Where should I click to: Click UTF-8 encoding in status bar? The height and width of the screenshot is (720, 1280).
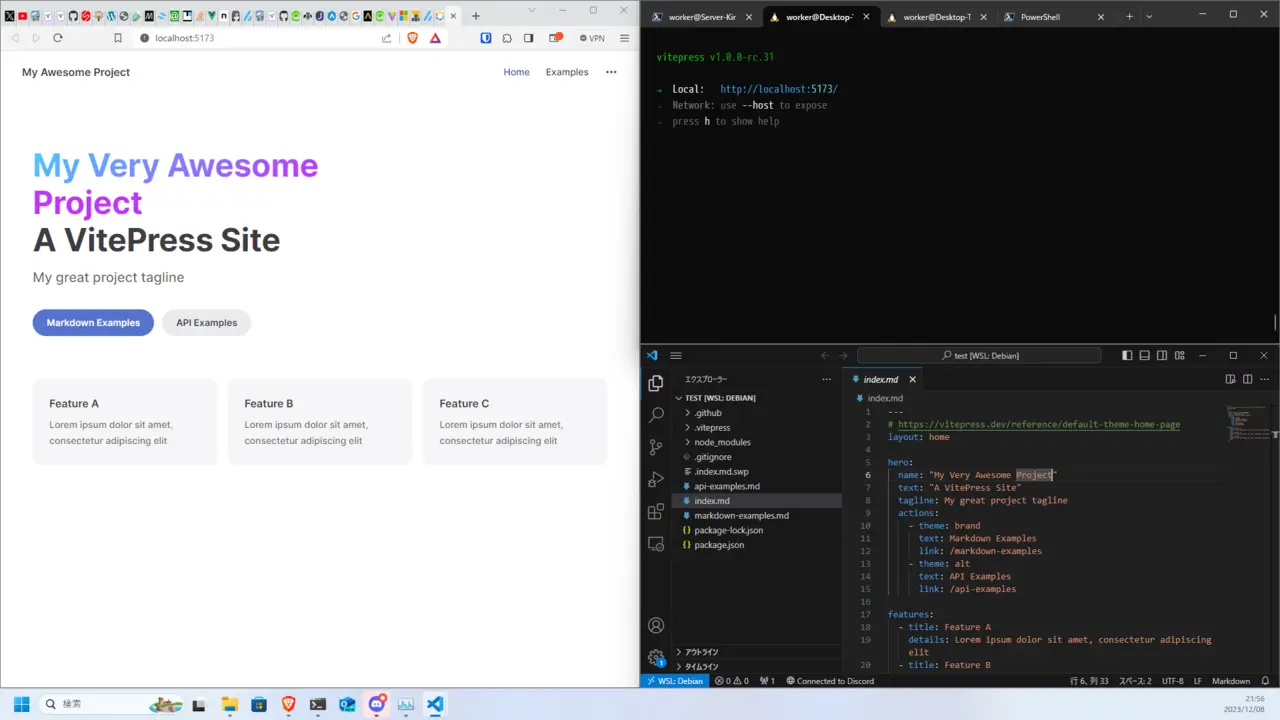pos(1173,681)
